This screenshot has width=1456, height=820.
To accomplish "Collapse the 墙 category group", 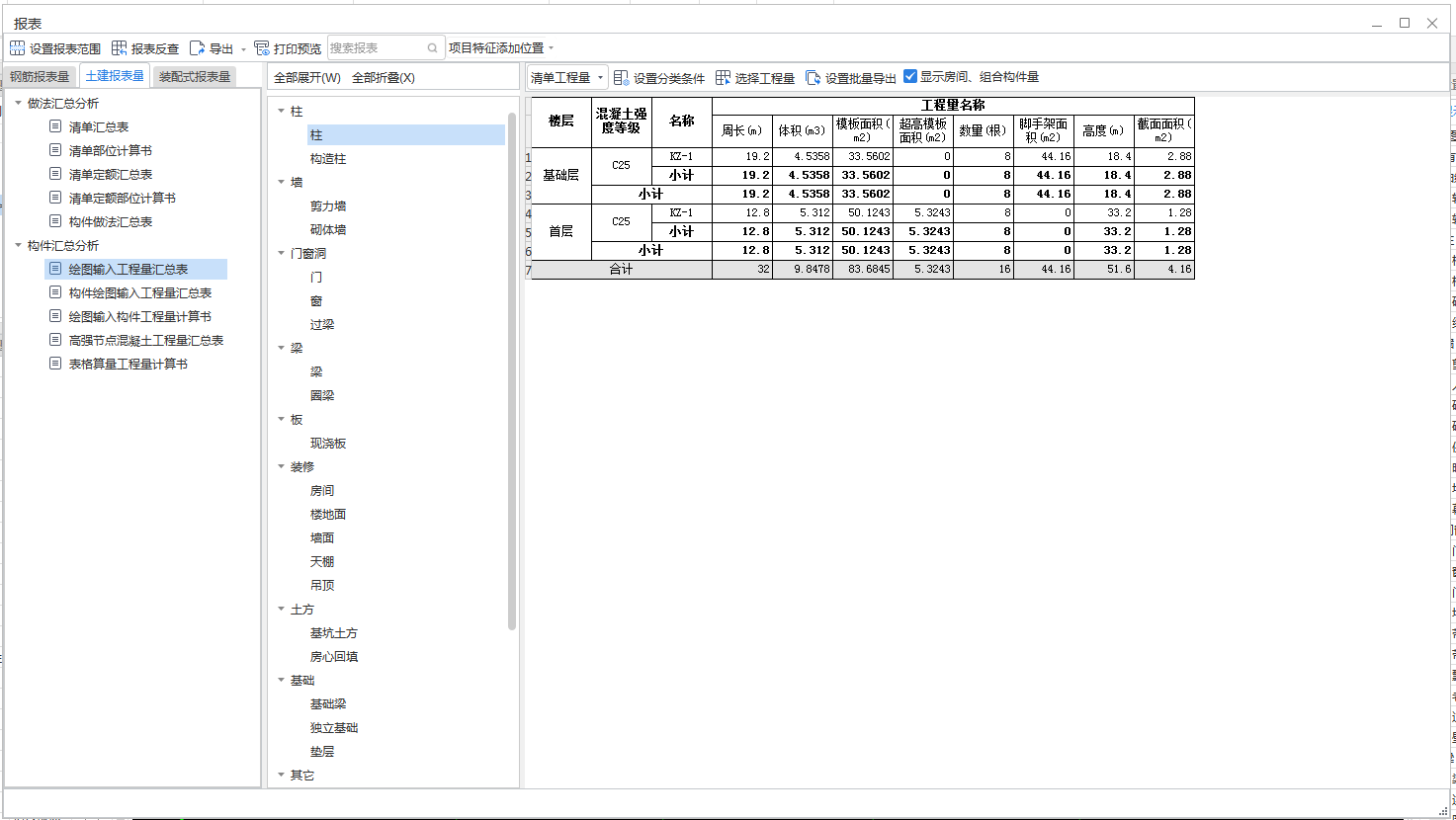I will click(281, 183).
